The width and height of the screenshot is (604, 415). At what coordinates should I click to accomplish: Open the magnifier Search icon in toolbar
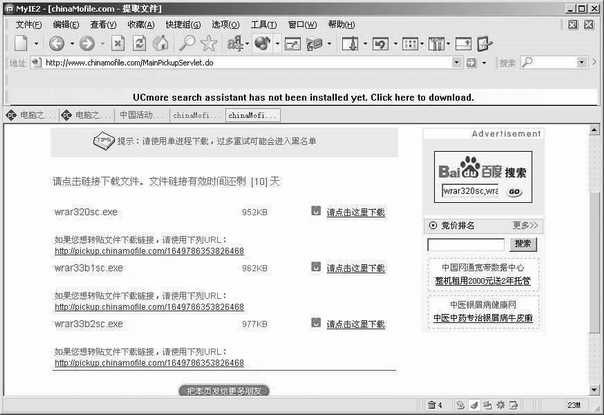point(186,43)
